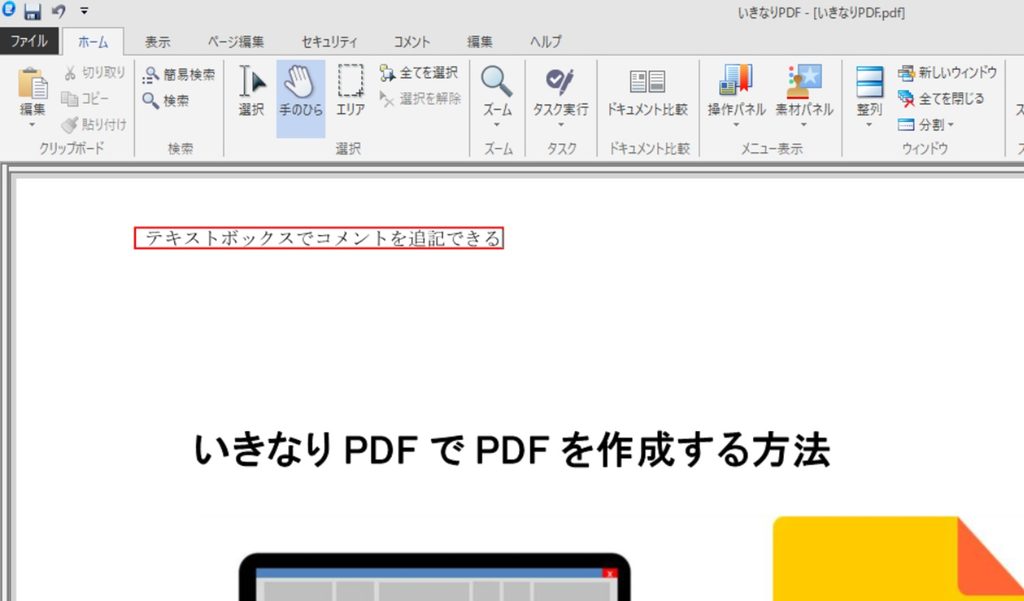Open ドキュメント比較 document compare
1024x601 pixels.
pos(647,92)
